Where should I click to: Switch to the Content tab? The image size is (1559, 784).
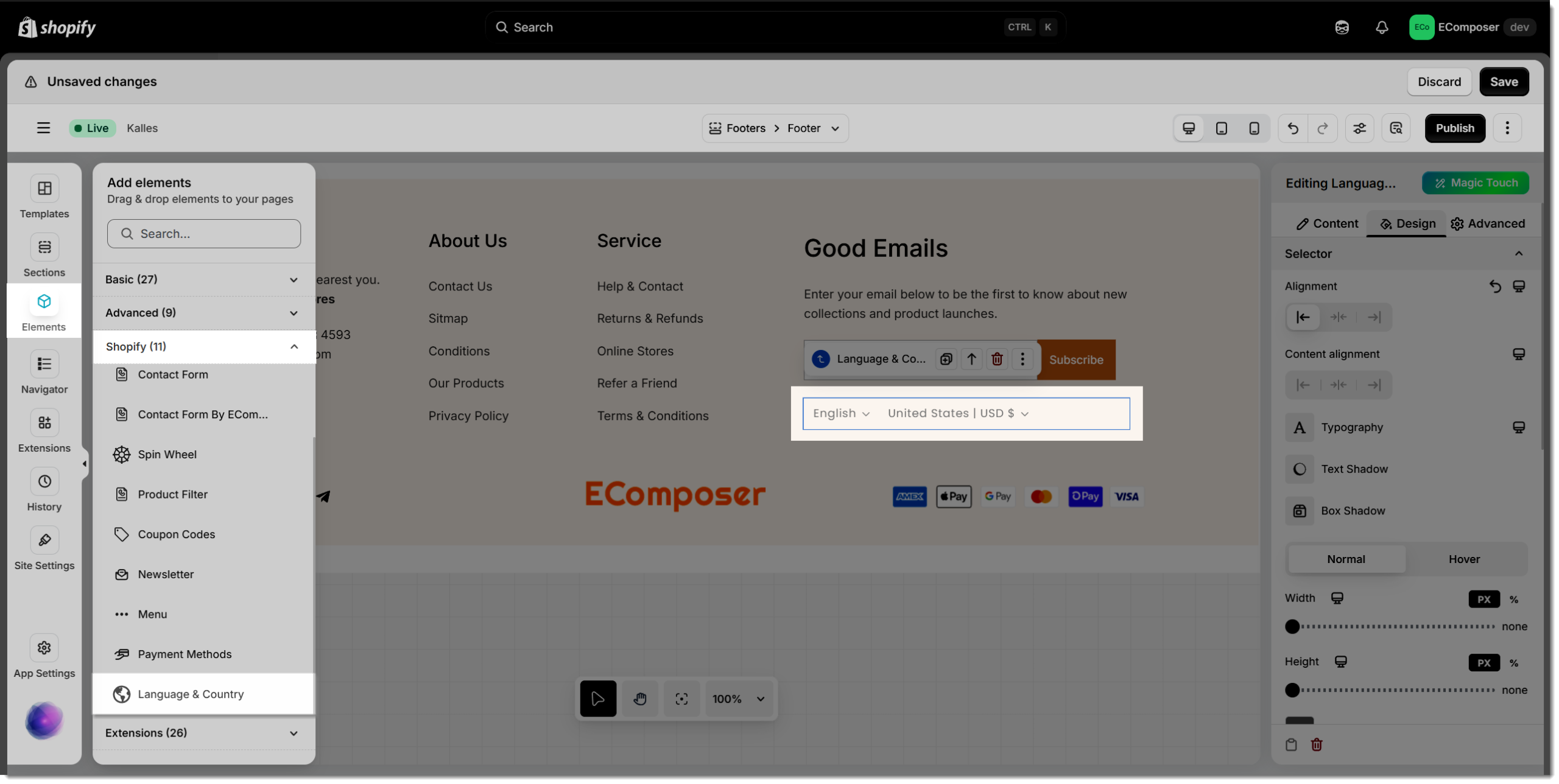[1328, 223]
